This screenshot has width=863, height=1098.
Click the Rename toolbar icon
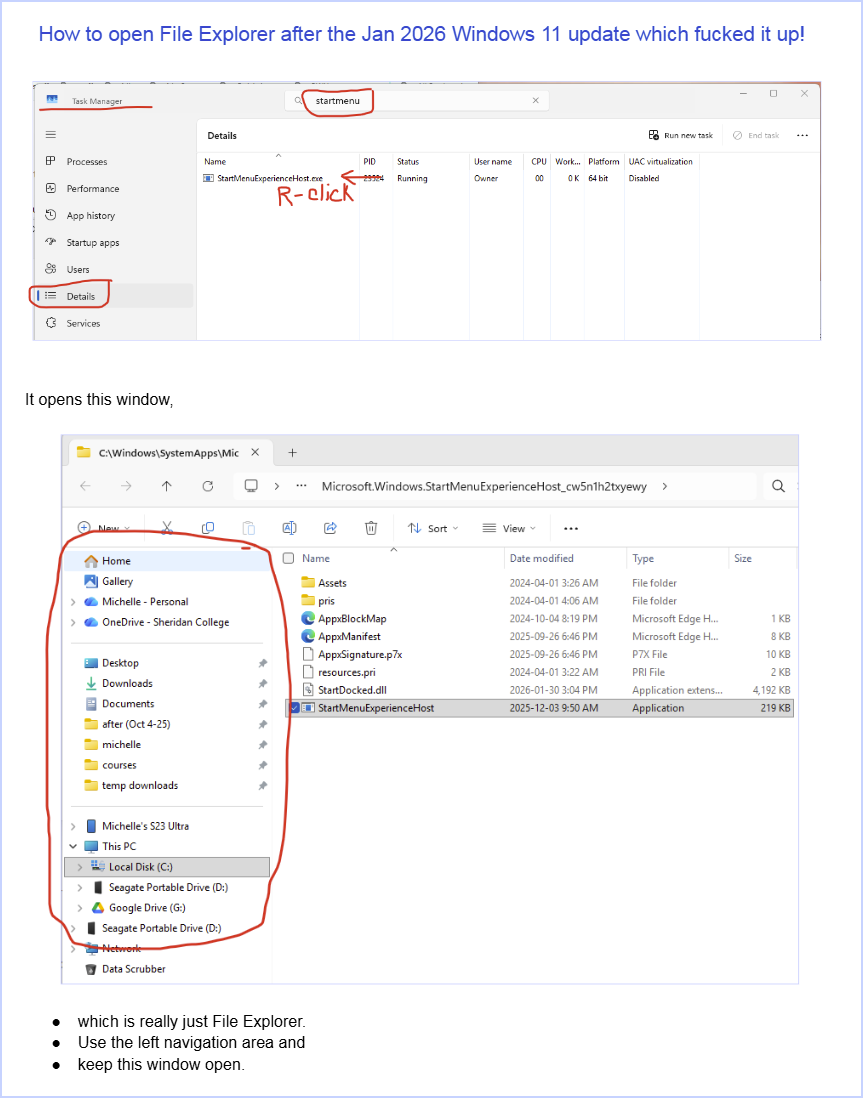[x=289, y=528]
